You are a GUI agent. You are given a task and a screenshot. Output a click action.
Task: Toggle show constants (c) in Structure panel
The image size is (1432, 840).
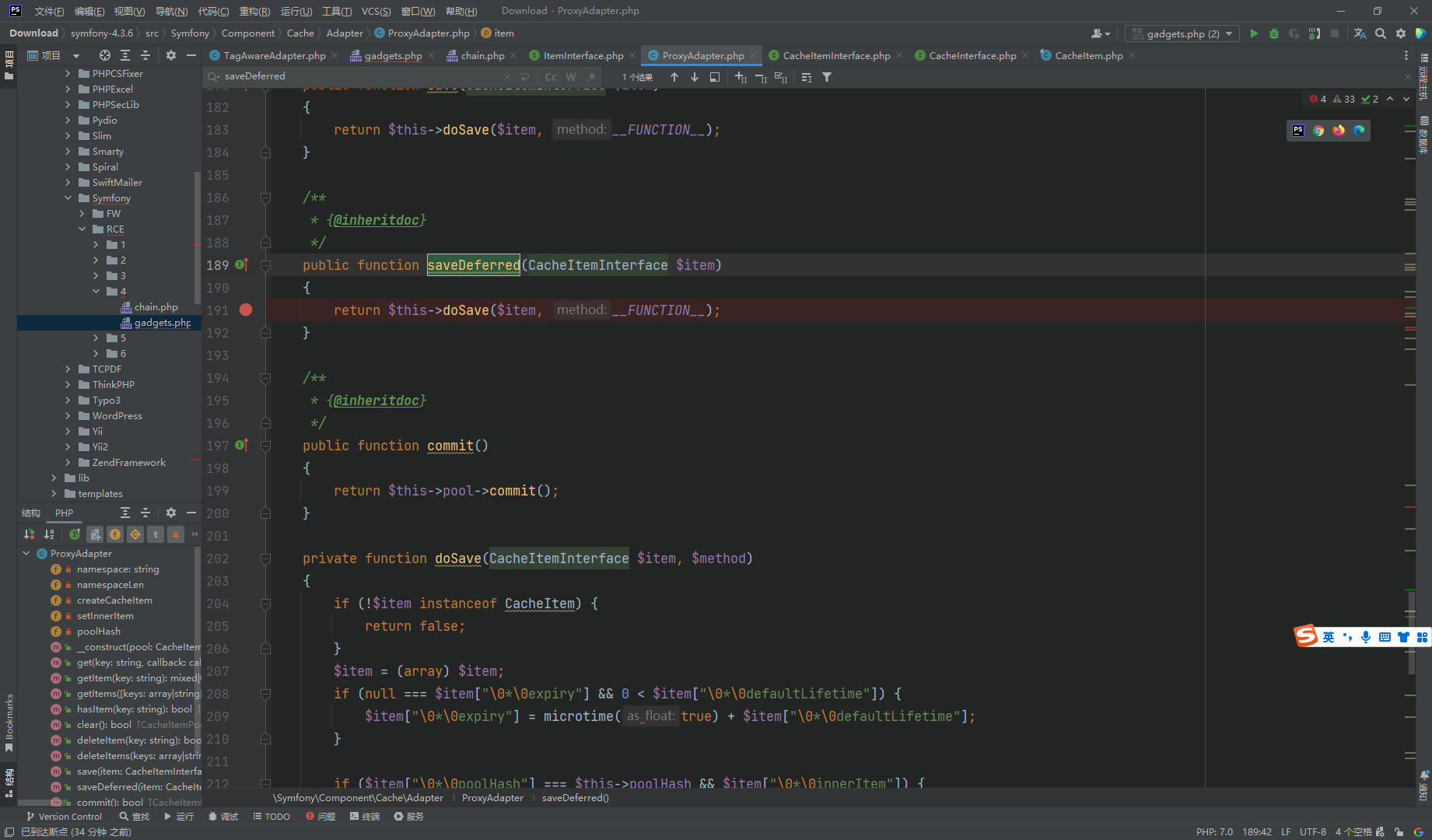(135, 534)
